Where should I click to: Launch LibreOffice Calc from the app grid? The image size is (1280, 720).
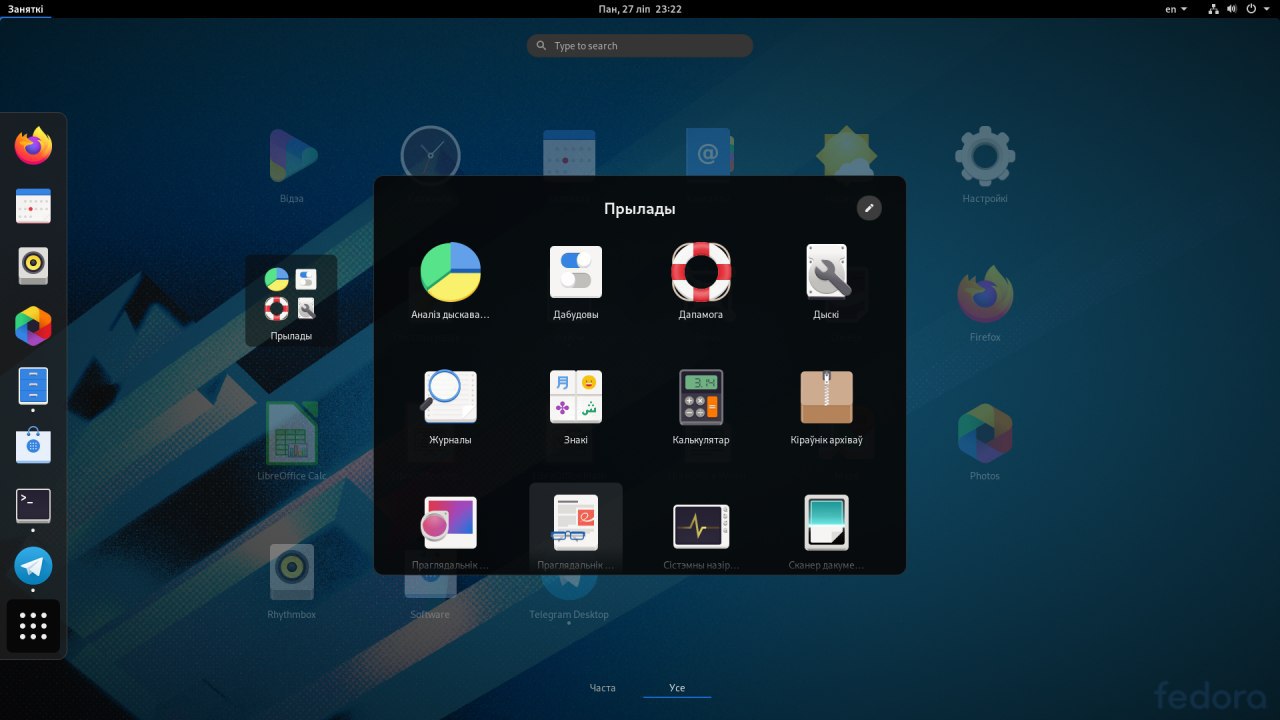coord(292,442)
